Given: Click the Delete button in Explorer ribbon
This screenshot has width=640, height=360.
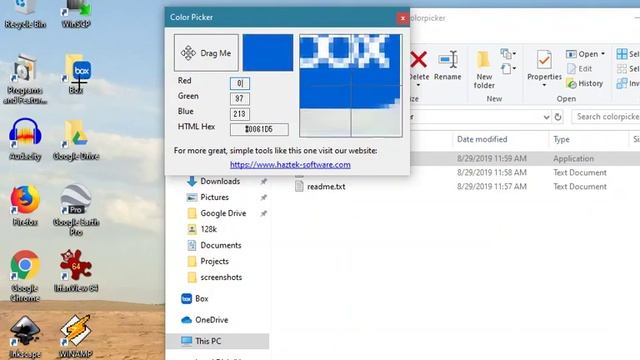Looking at the screenshot, I should pos(418,65).
